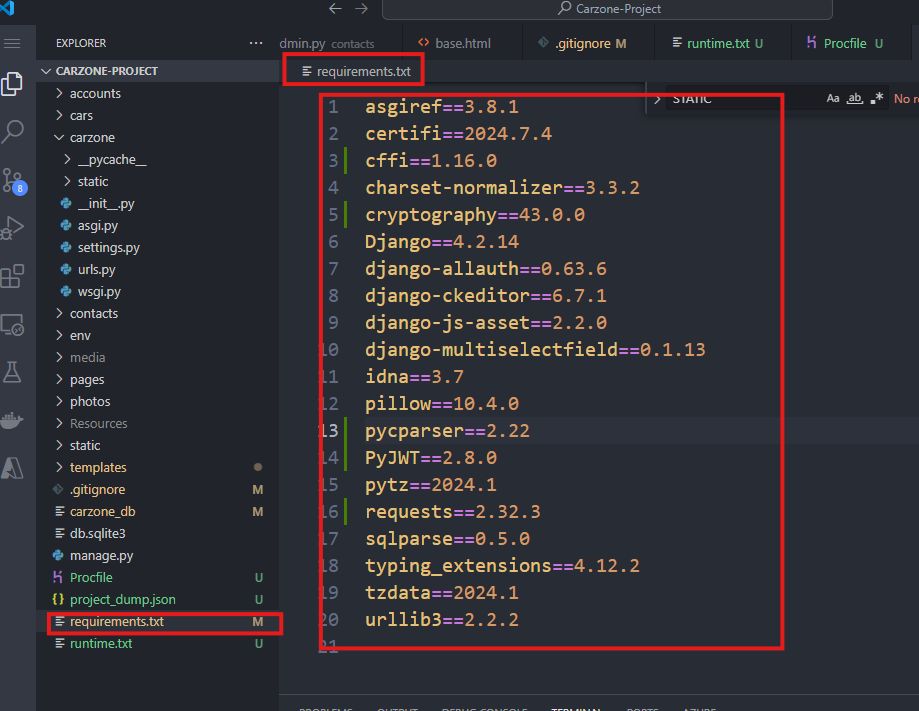Toggle Match Whole Word in find widget
The image size is (919, 711).
855,98
